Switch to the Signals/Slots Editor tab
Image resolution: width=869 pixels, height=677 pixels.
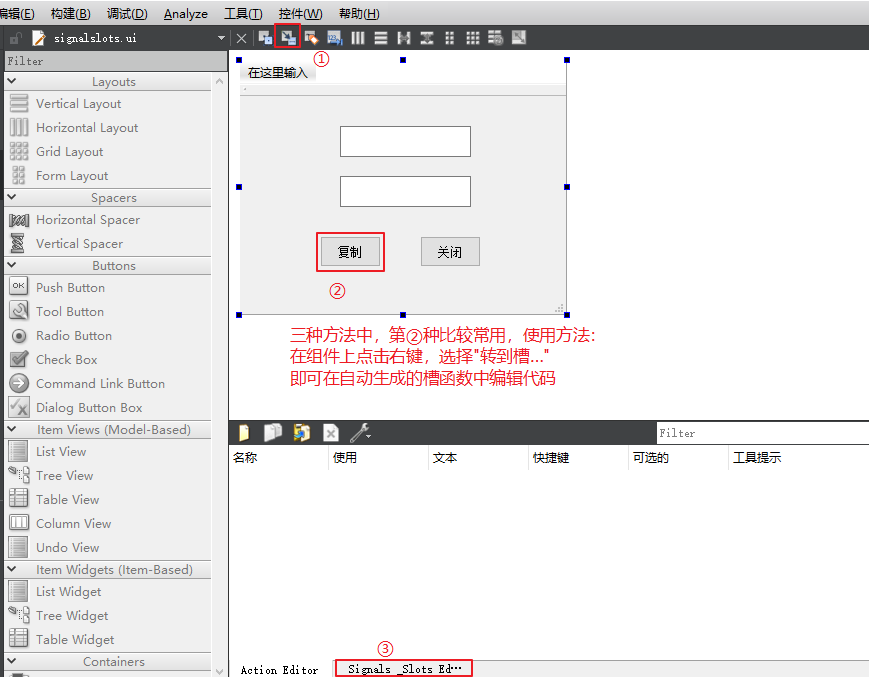[403, 667]
